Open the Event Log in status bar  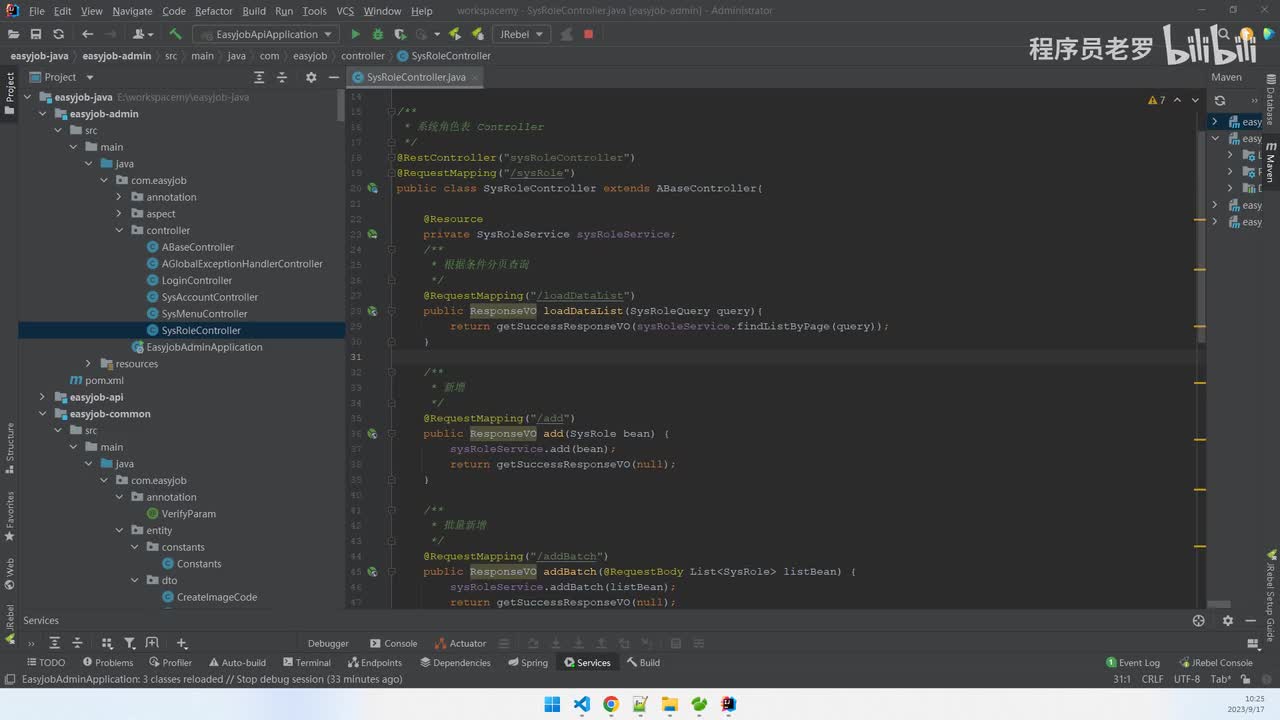(1133, 662)
